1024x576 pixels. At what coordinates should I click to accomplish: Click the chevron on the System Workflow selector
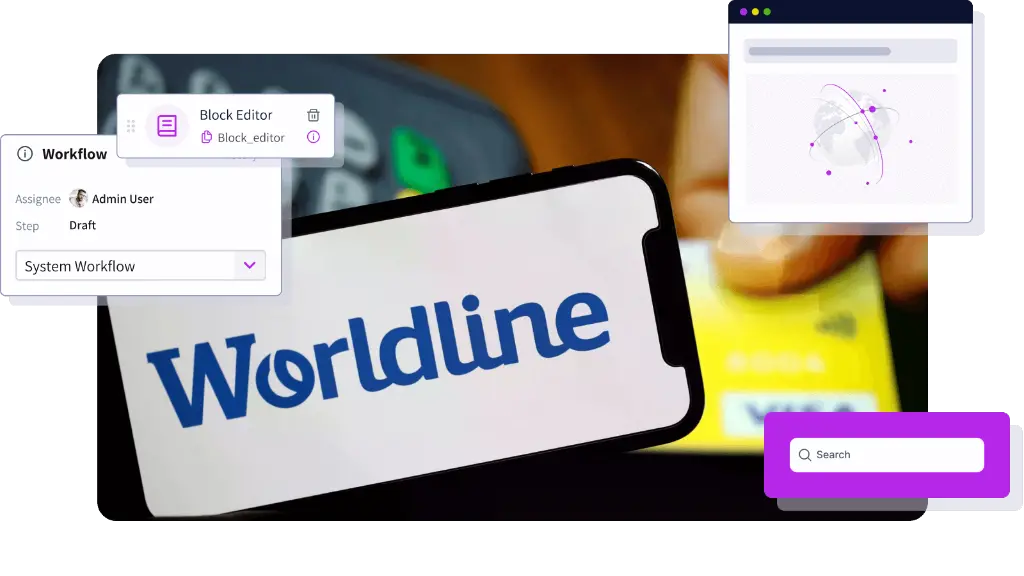249,265
